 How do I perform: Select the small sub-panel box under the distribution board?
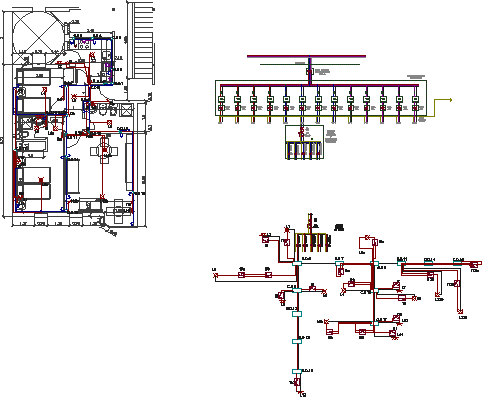pyautogui.click(x=305, y=142)
